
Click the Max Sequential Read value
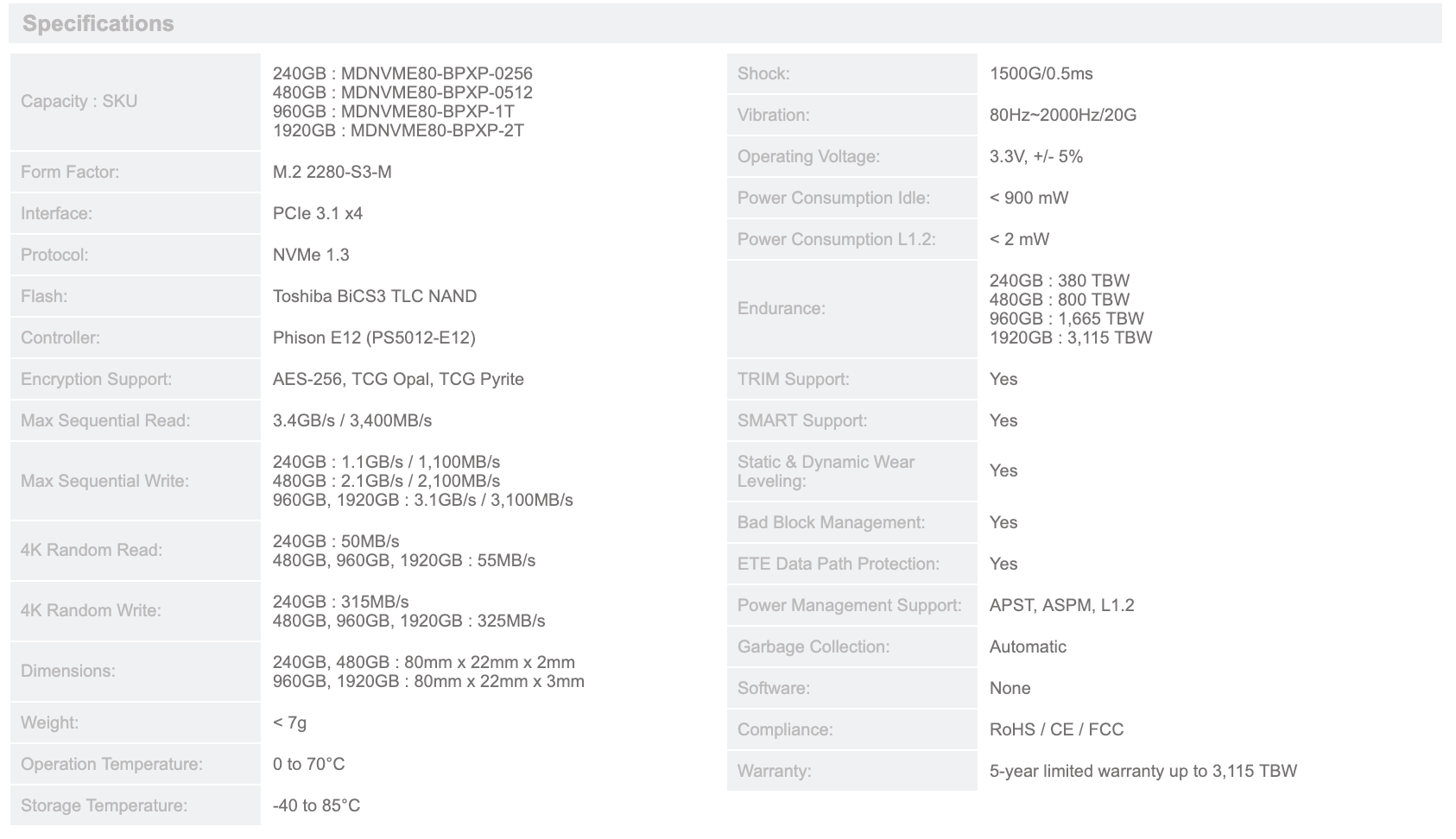pyautogui.click(x=351, y=420)
